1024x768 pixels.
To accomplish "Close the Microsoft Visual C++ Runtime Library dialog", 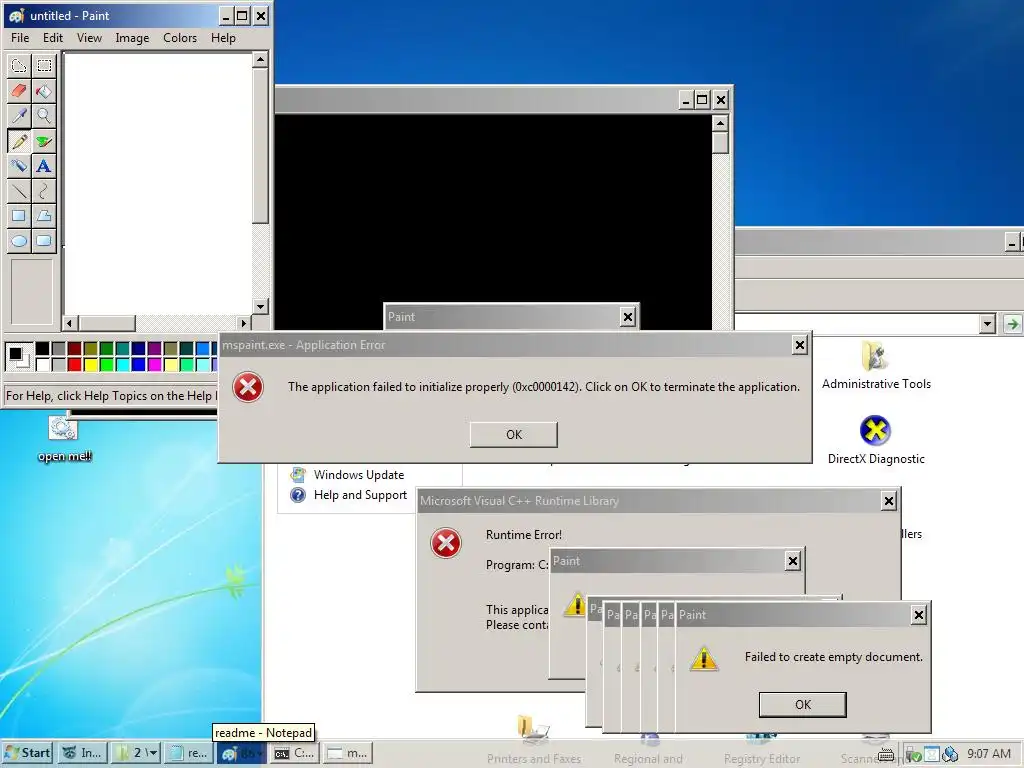I will pyautogui.click(x=888, y=501).
